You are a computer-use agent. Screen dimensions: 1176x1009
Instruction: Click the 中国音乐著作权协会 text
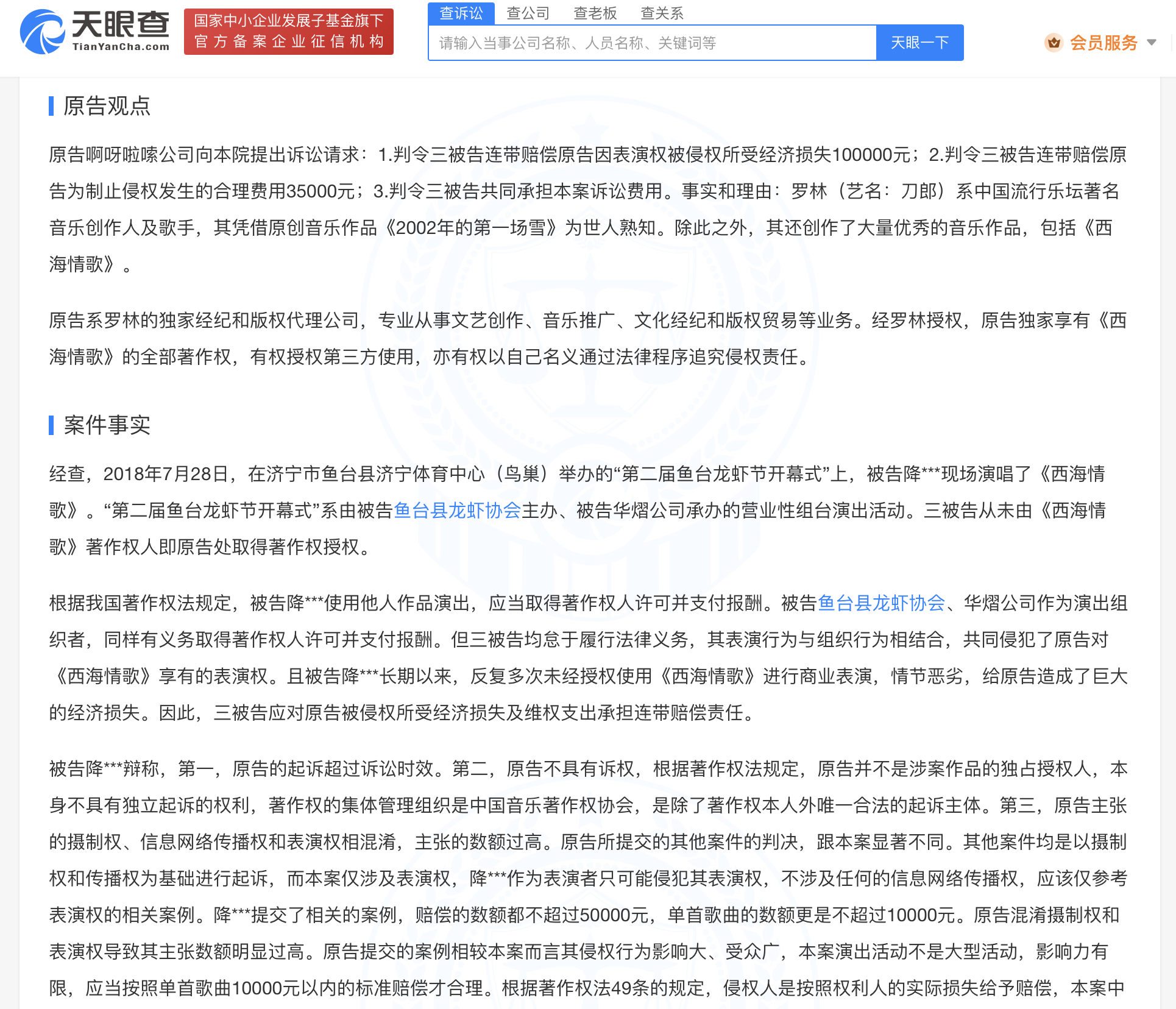(x=552, y=805)
